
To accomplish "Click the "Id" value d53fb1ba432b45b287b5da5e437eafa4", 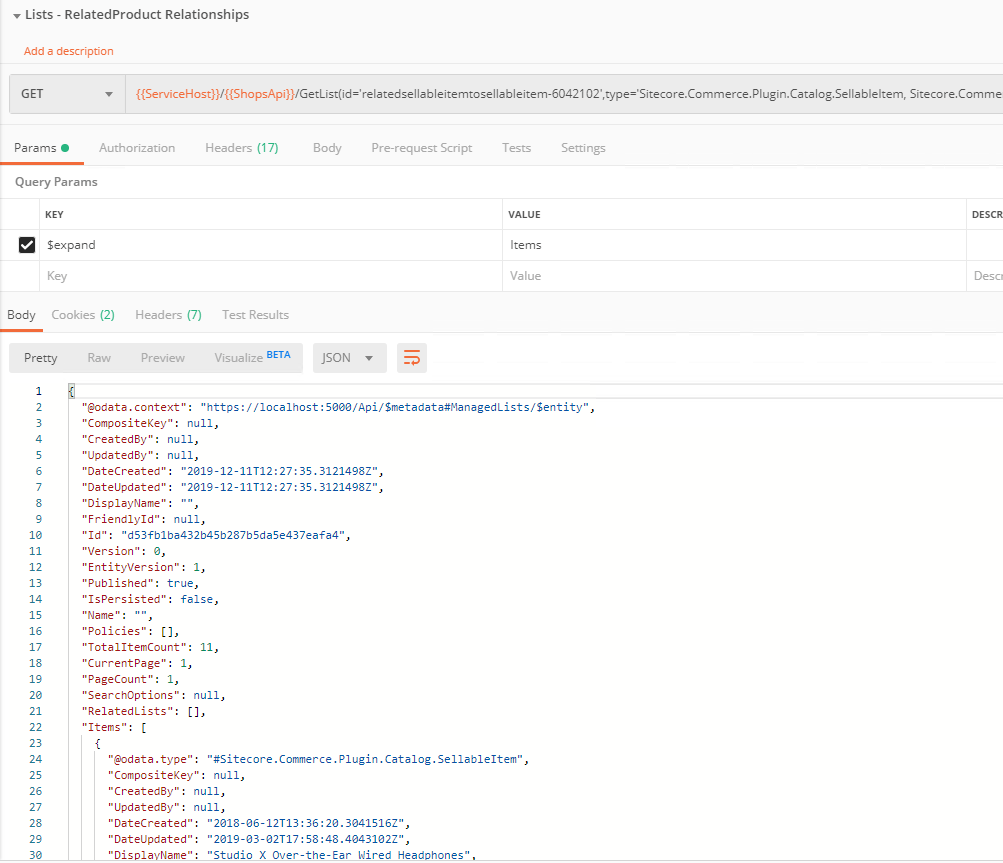I will [x=232, y=535].
